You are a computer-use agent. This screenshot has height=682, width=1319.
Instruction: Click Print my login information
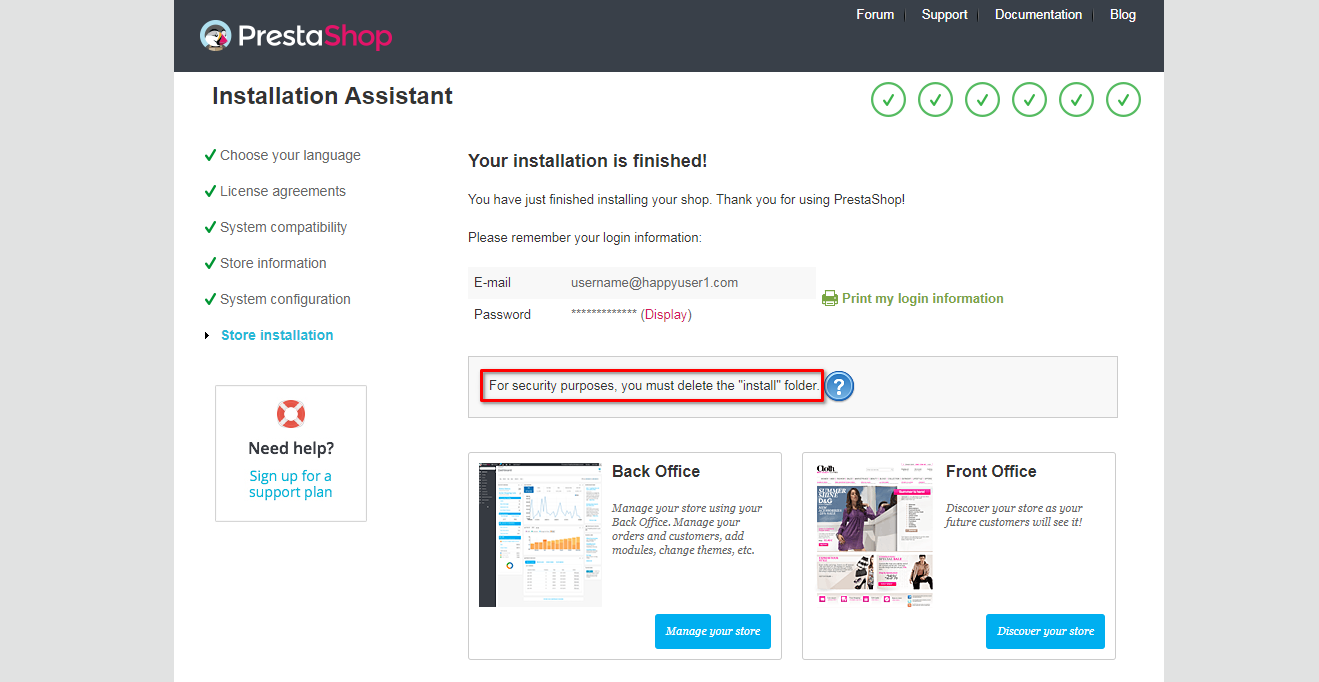(x=922, y=298)
